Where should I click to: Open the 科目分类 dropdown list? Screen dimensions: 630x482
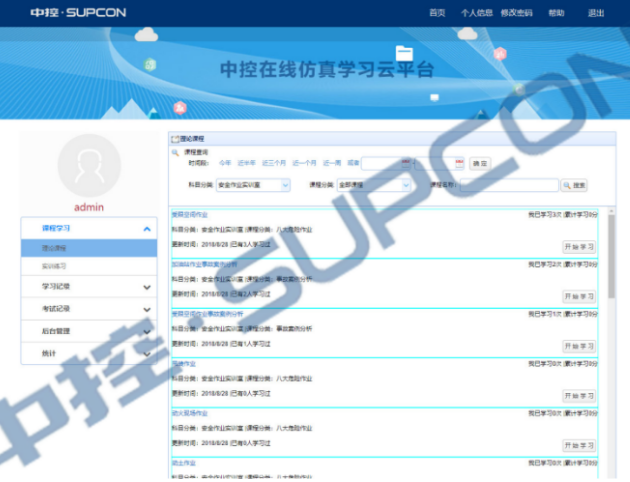coord(253,185)
